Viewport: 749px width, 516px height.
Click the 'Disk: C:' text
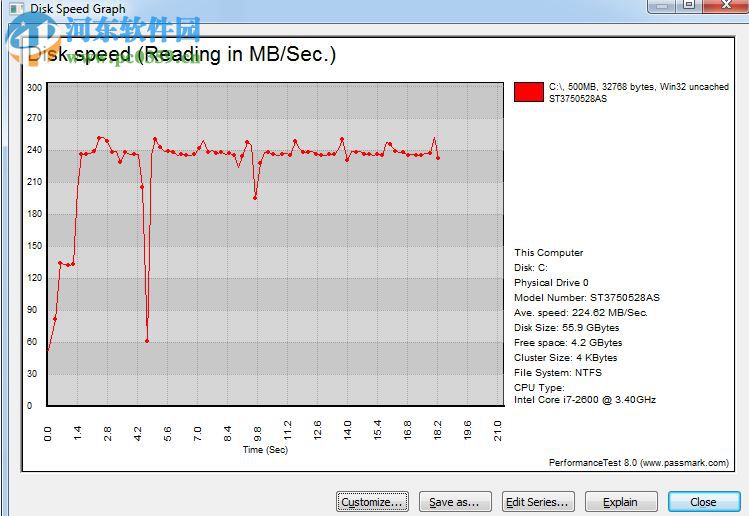531,268
